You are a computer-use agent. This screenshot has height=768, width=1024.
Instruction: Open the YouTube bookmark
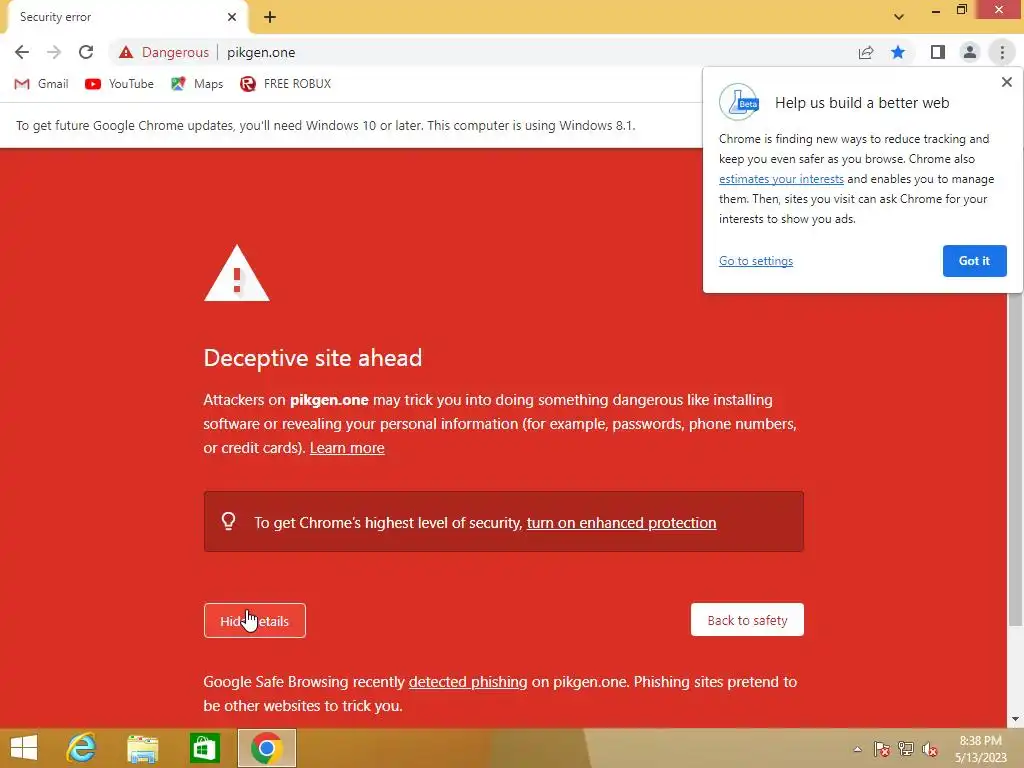click(x=119, y=84)
